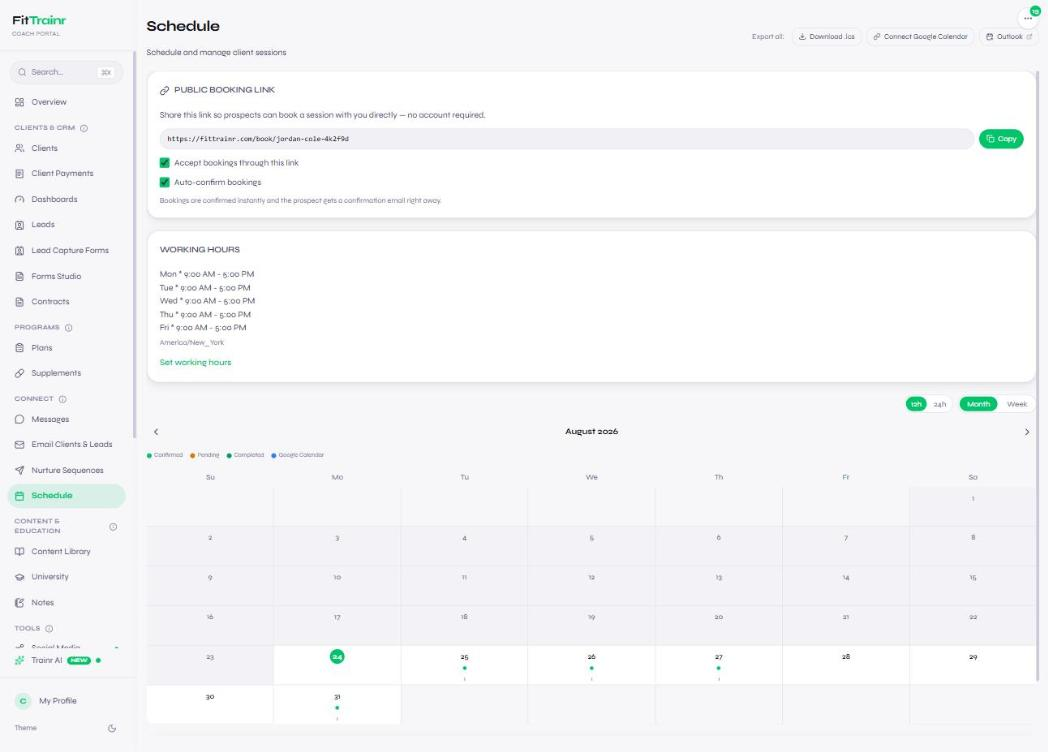Click Connect Google Calendar button
This screenshot has height=752, width=1048.
pos(920,37)
